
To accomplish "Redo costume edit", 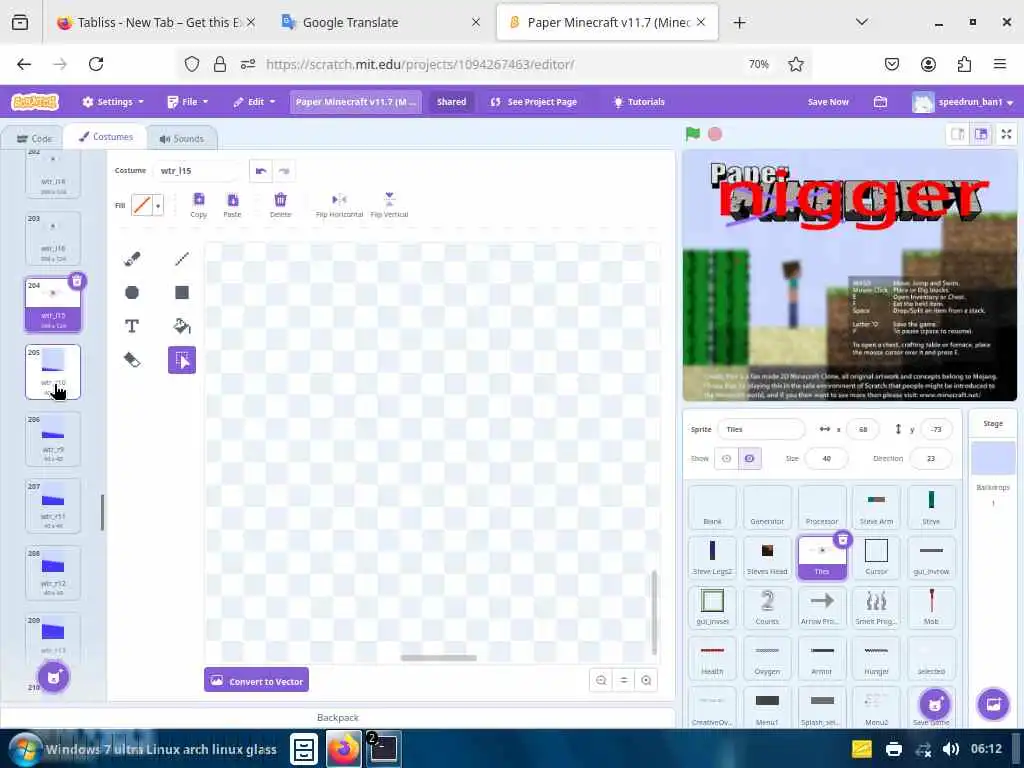I will point(283,171).
